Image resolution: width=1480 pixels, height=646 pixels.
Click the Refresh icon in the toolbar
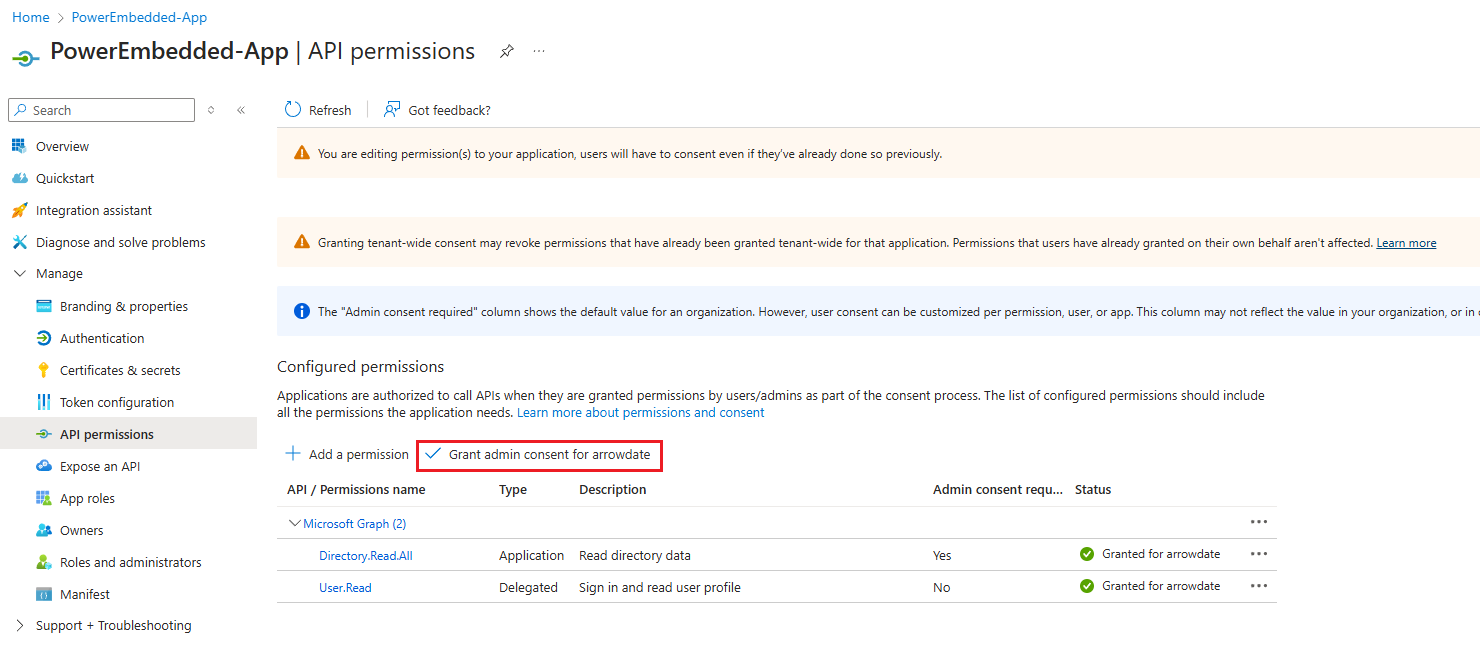point(293,110)
